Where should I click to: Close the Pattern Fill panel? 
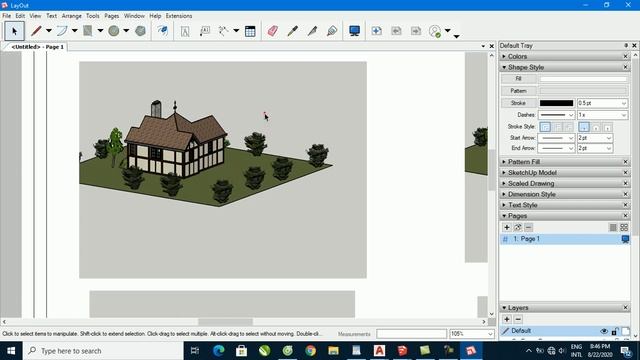coord(625,162)
